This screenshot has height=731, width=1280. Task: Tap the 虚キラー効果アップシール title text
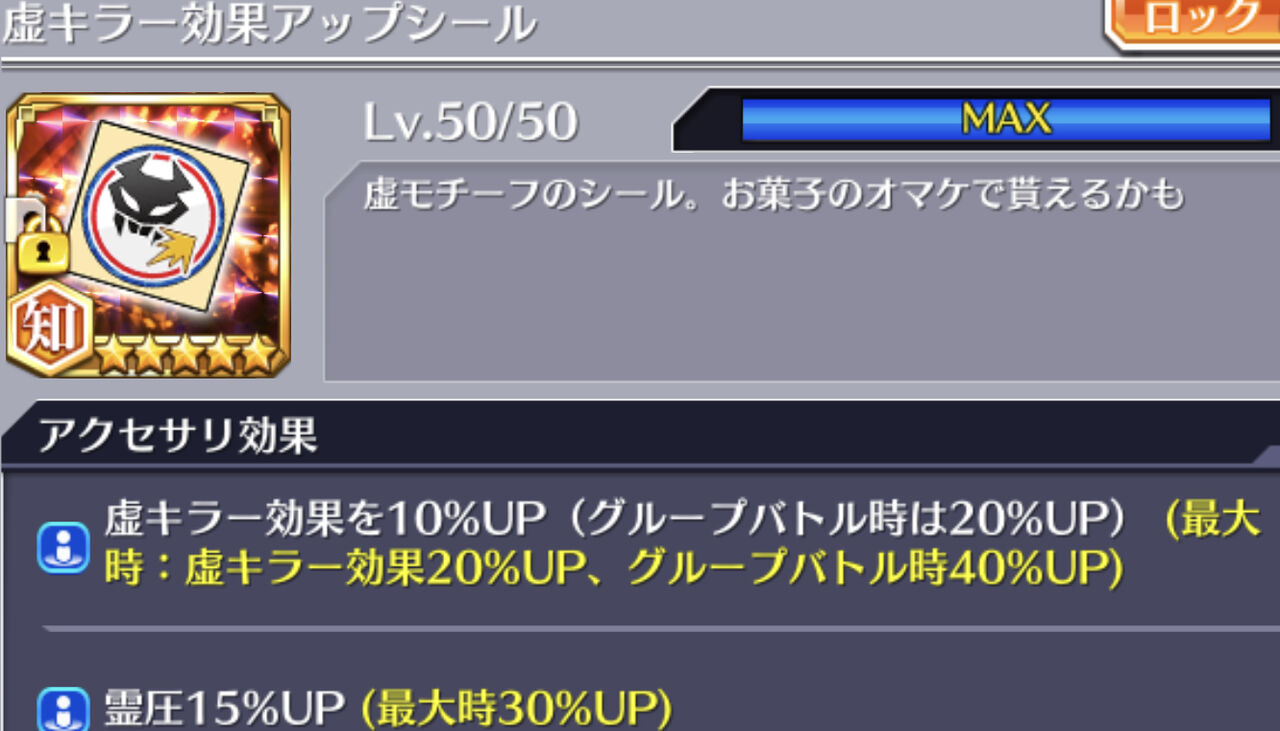pos(268,25)
